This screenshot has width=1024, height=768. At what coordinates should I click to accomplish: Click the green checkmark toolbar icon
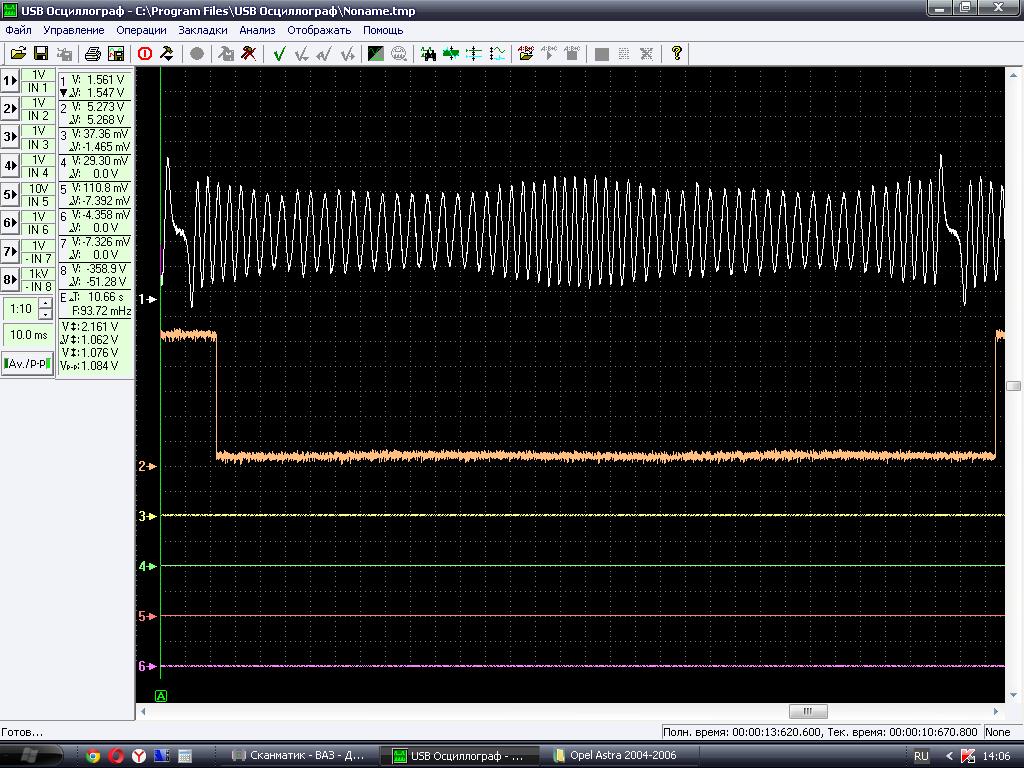(280, 54)
